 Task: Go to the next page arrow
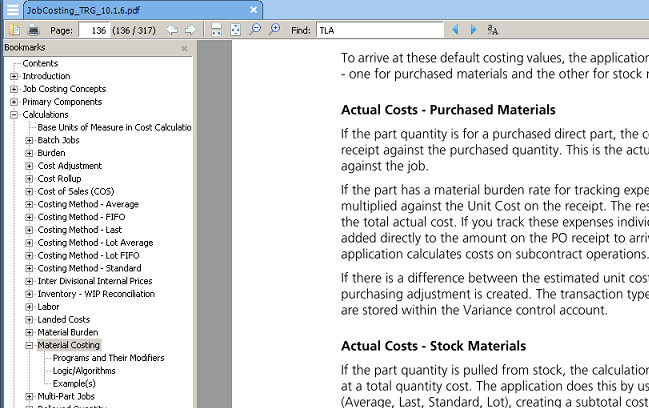(190, 30)
